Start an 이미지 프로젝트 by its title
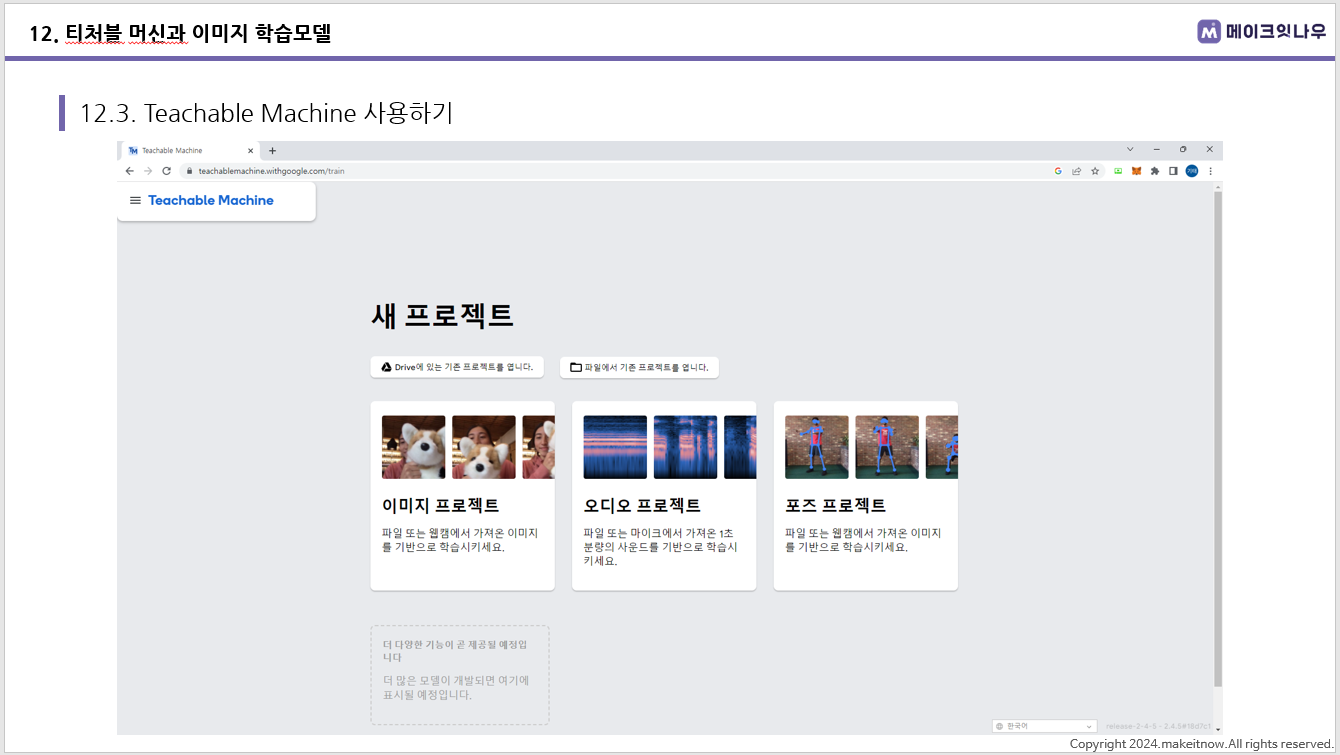This screenshot has height=755, width=1340. pyautogui.click(x=440, y=505)
